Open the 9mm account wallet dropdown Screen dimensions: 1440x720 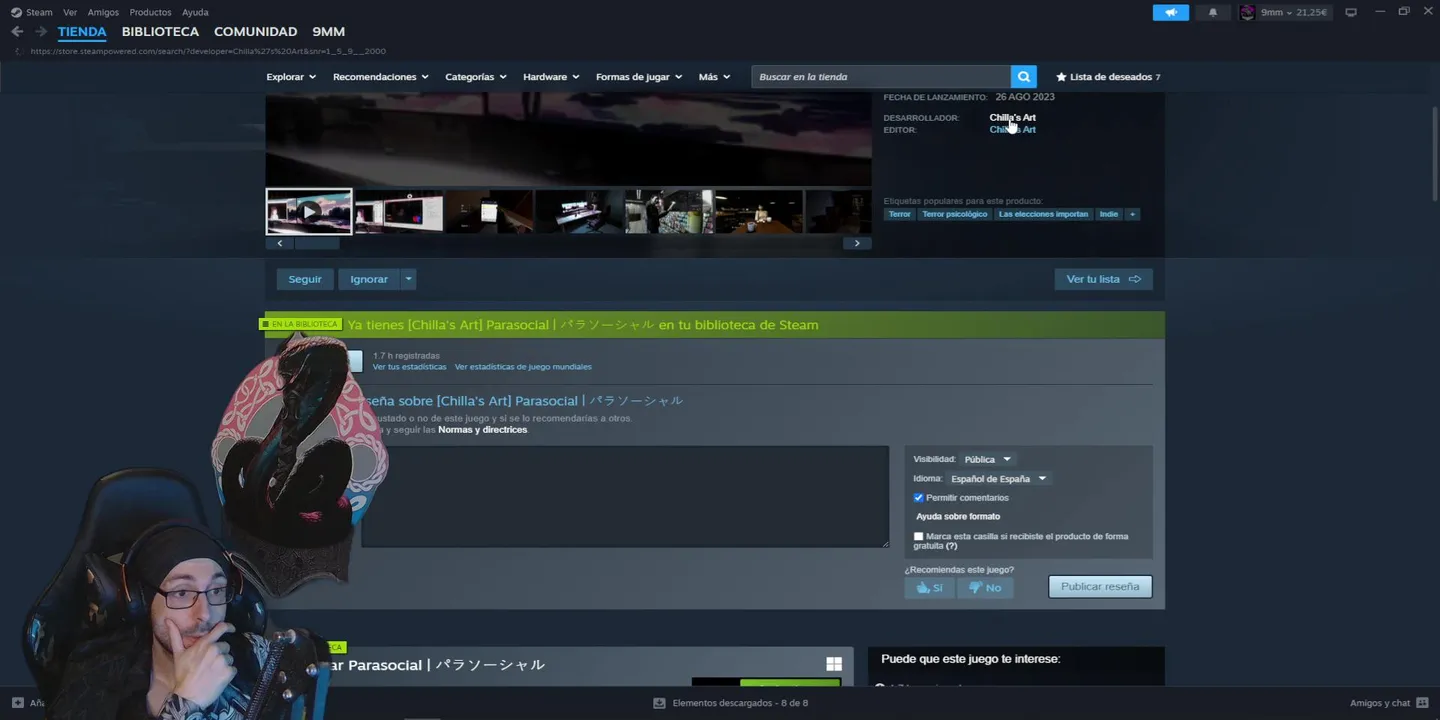pyautogui.click(x=1293, y=12)
